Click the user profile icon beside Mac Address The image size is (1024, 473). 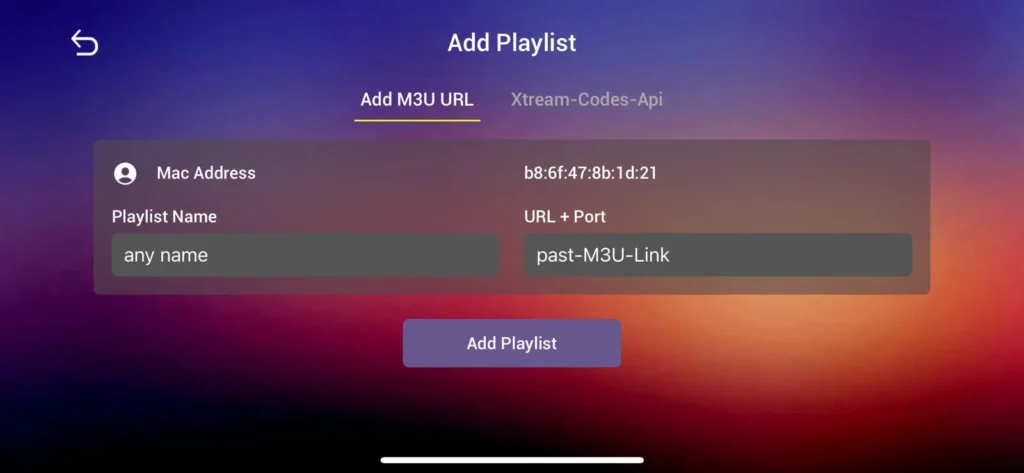125,174
